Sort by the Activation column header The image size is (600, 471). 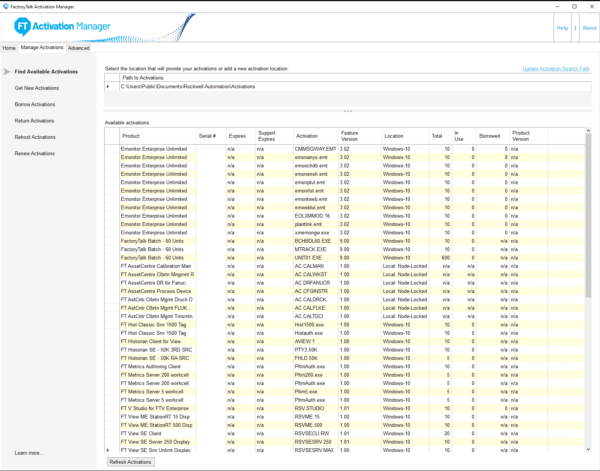[x=316, y=136]
